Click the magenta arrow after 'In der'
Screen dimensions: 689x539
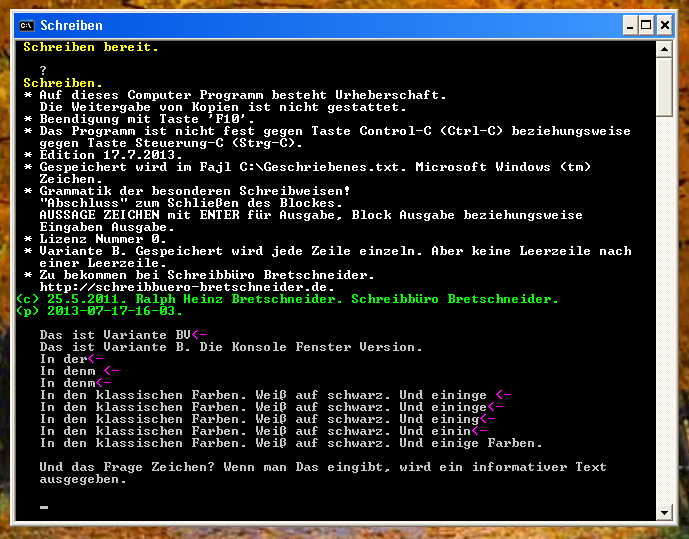point(95,359)
